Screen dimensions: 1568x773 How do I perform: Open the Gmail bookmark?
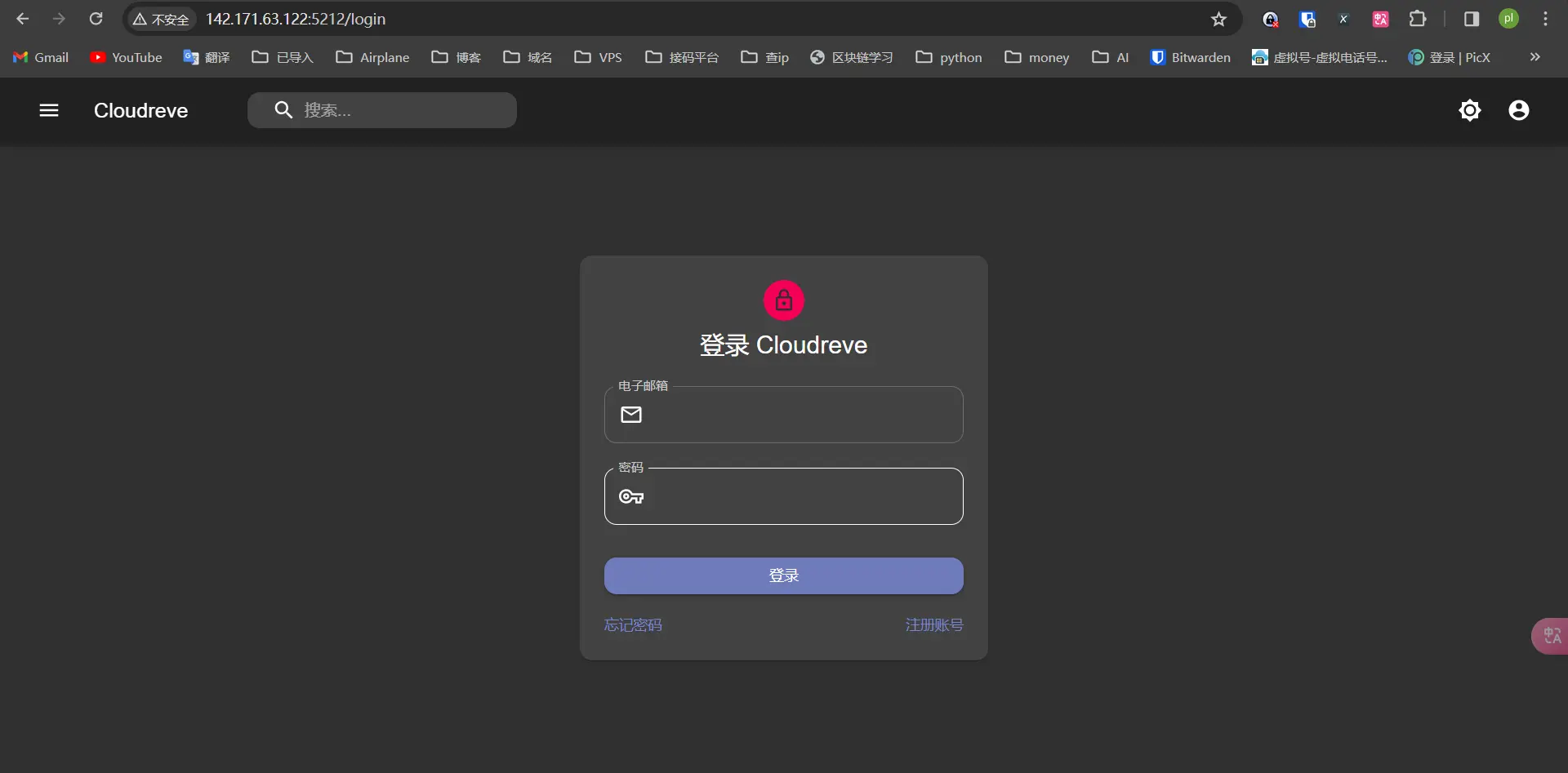point(41,57)
